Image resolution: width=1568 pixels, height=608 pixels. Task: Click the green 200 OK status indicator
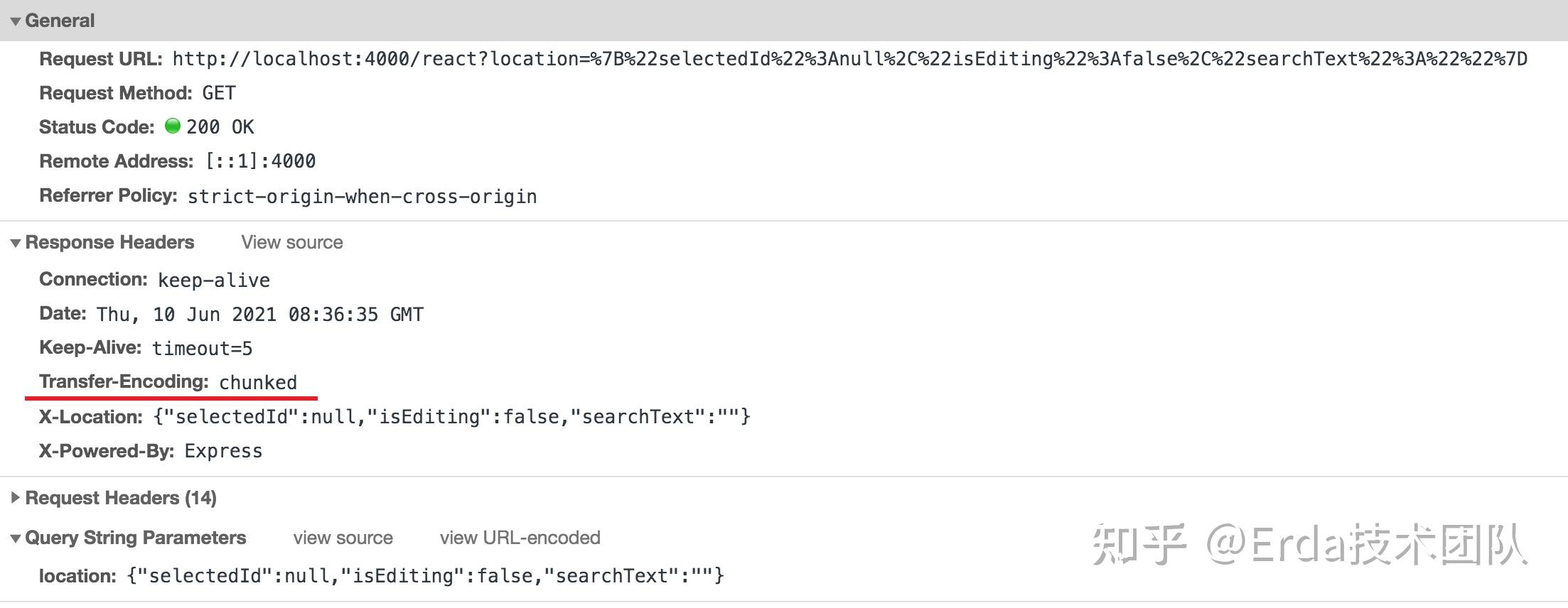(173, 126)
